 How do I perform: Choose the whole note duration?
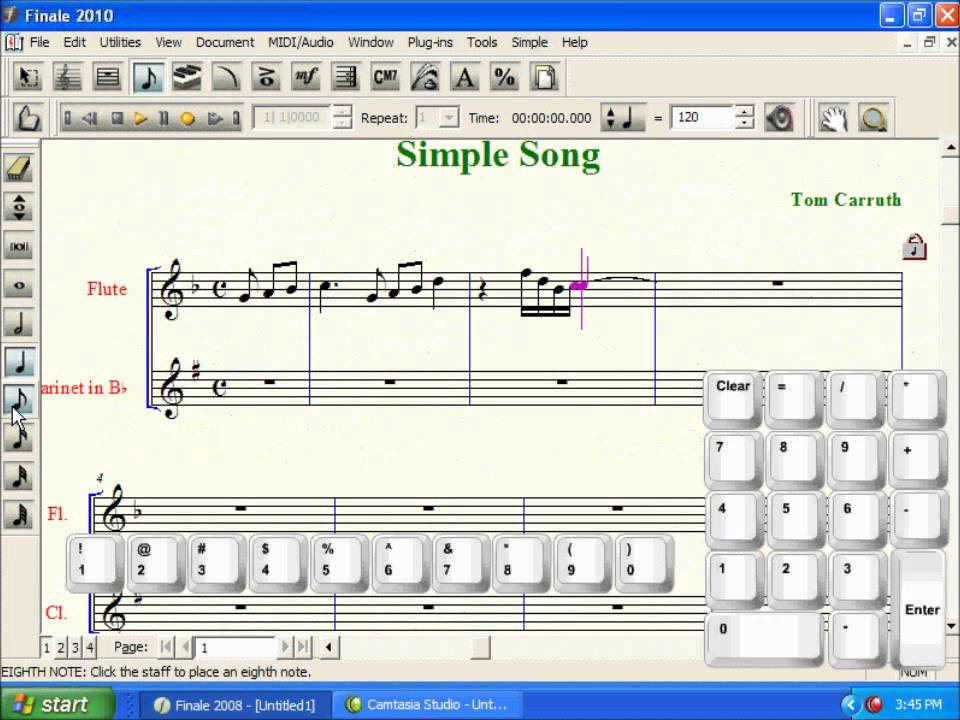[19, 285]
